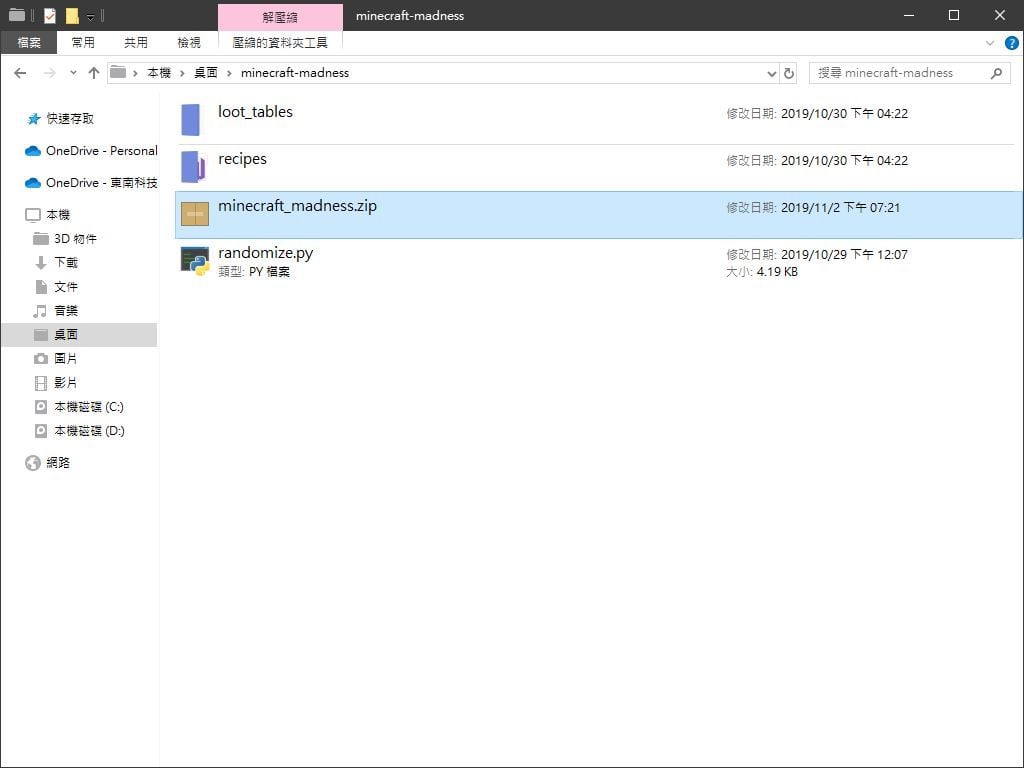
Task: Click the 解壓縮 contextual tab header
Action: 280,18
